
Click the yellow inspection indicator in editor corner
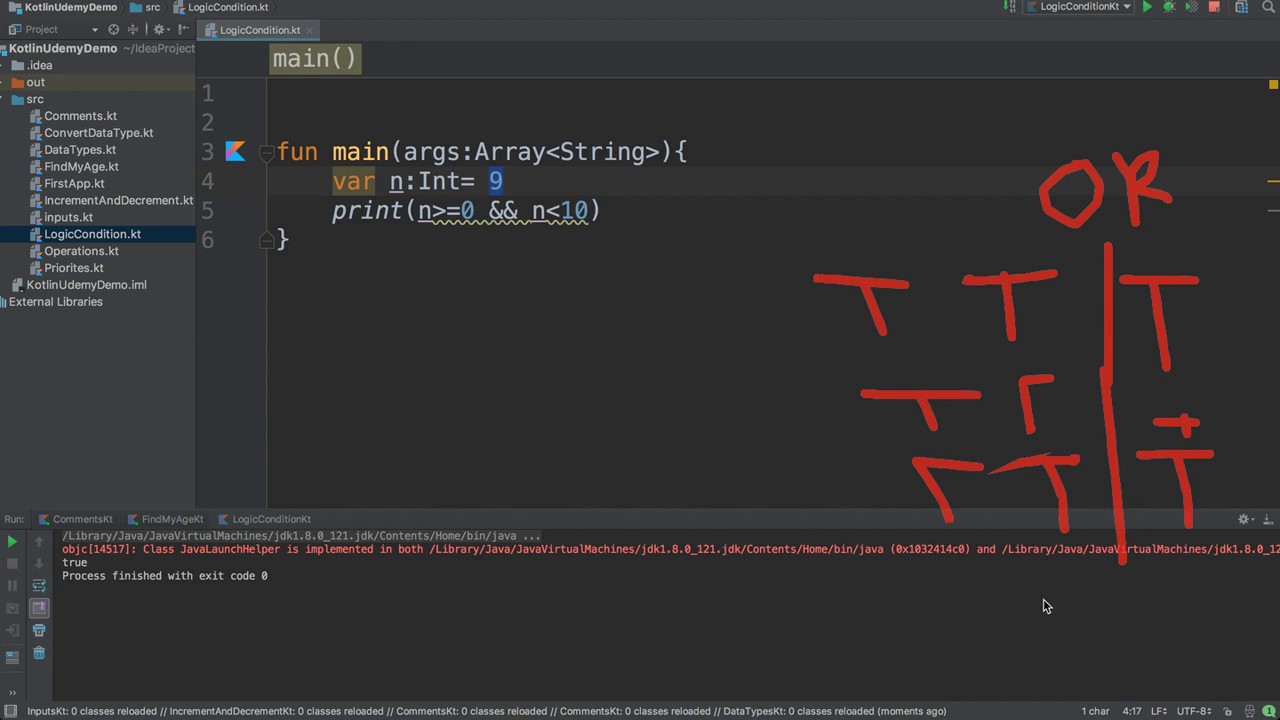[1273, 86]
